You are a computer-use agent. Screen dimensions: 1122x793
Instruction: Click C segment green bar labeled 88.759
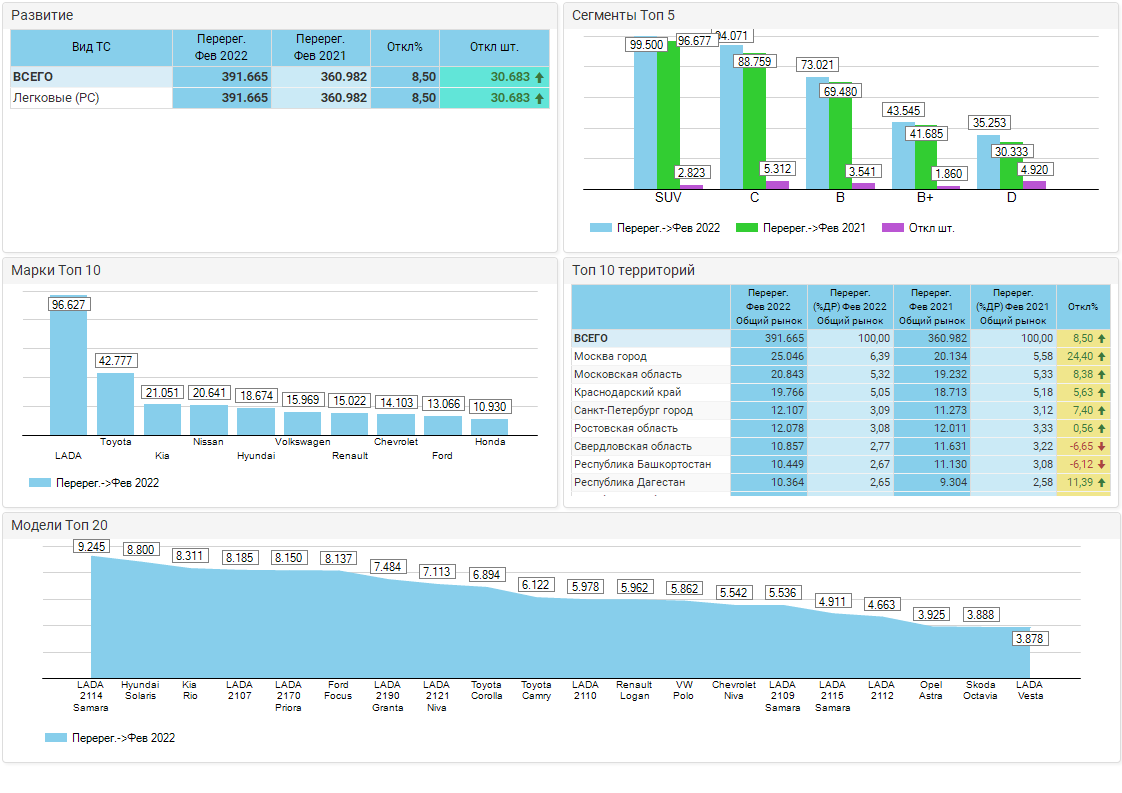[x=754, y=122]
